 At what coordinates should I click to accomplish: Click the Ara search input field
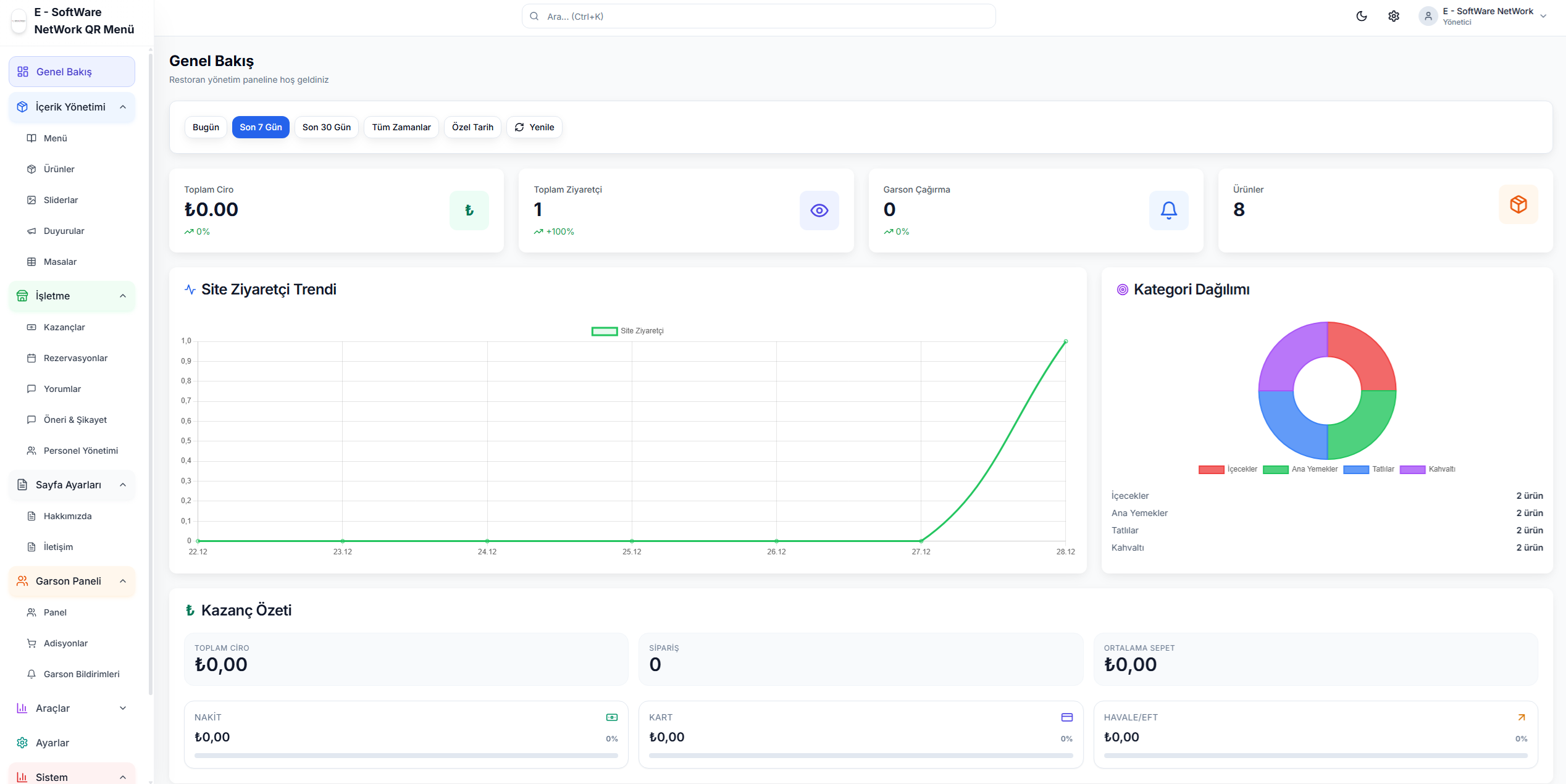coord(758,17)
